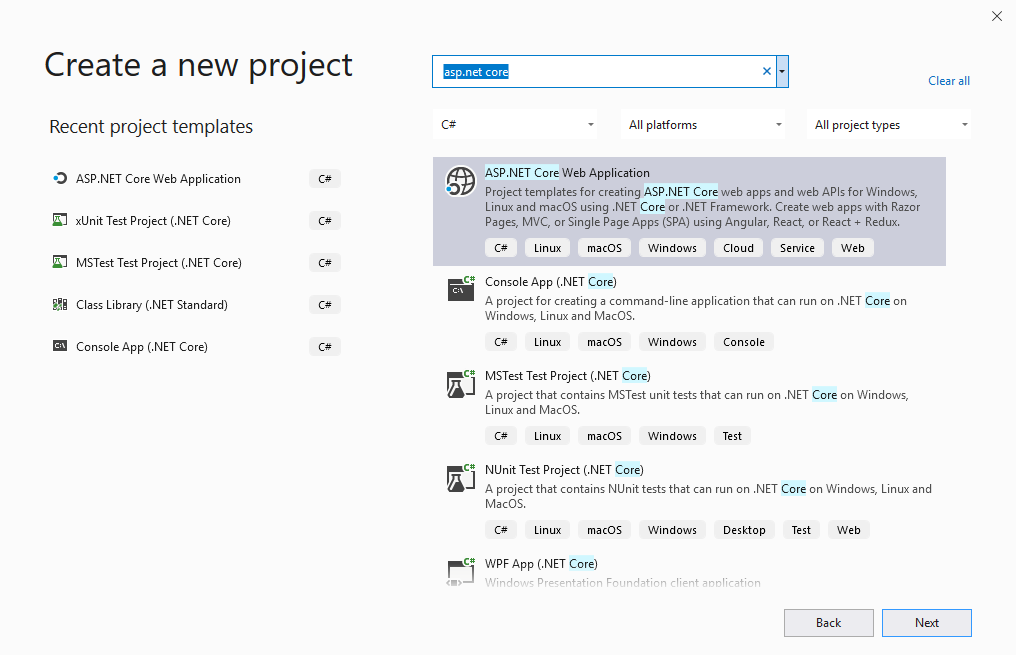Open the All project types filter dropdown
The width and height of the screenshot is (1016, 655).
point(889,124)
